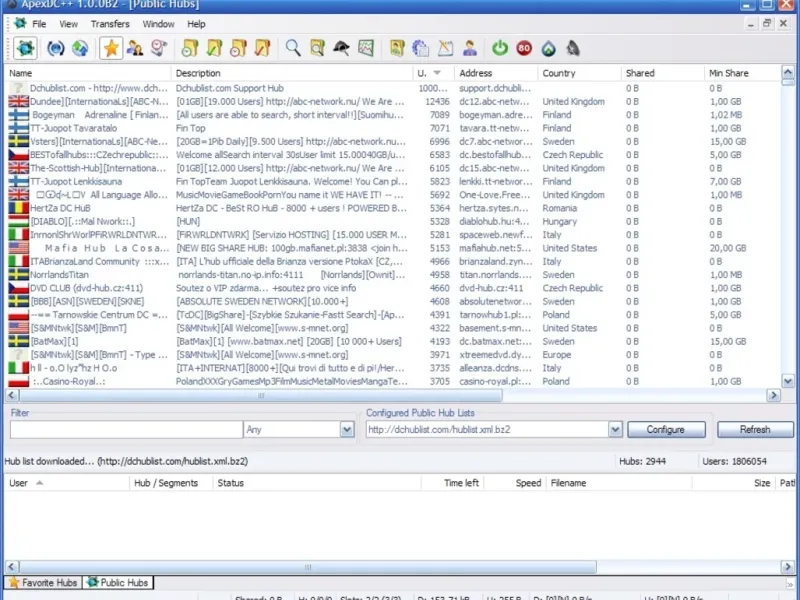Open Finished Uploads folder-with-red-check icon
The image size is (800, 600).
point(263,48)
